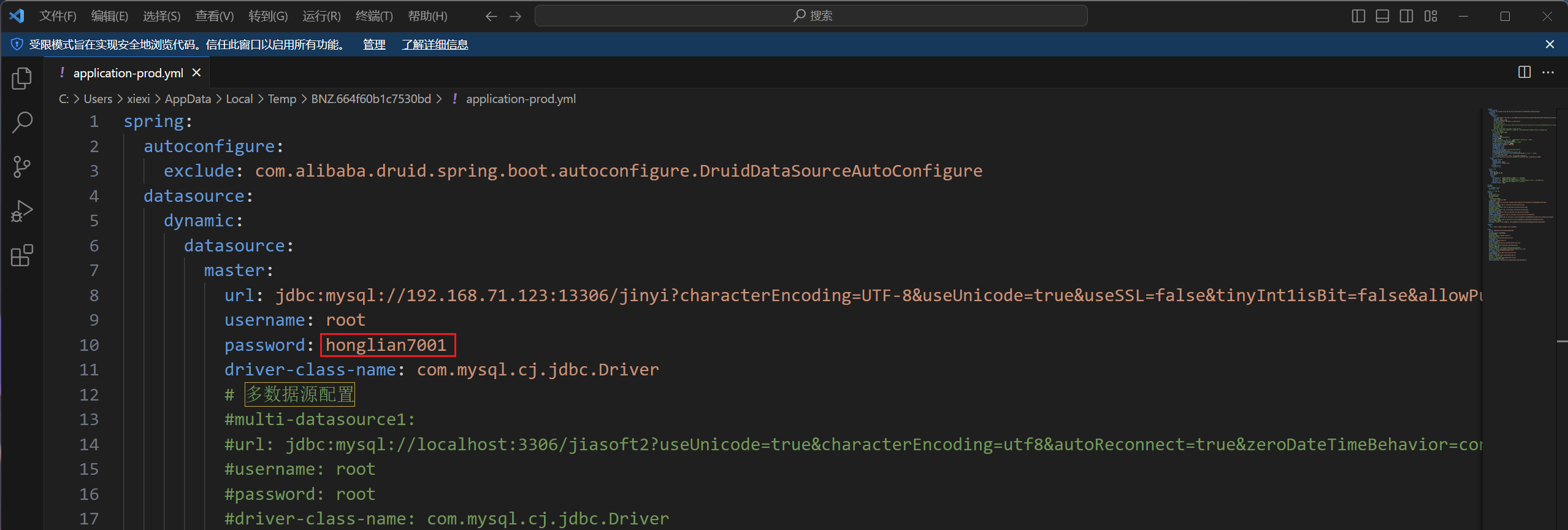Toggle the bottom panel layout icon
This screenshot has height=530, width=1568.
click(x=1382, y=17)
